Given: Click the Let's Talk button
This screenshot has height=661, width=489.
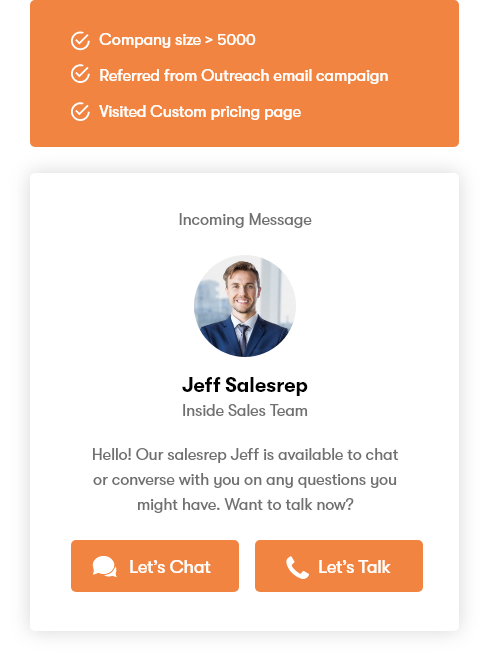Looking at the screenshot, I should point(339,566).
